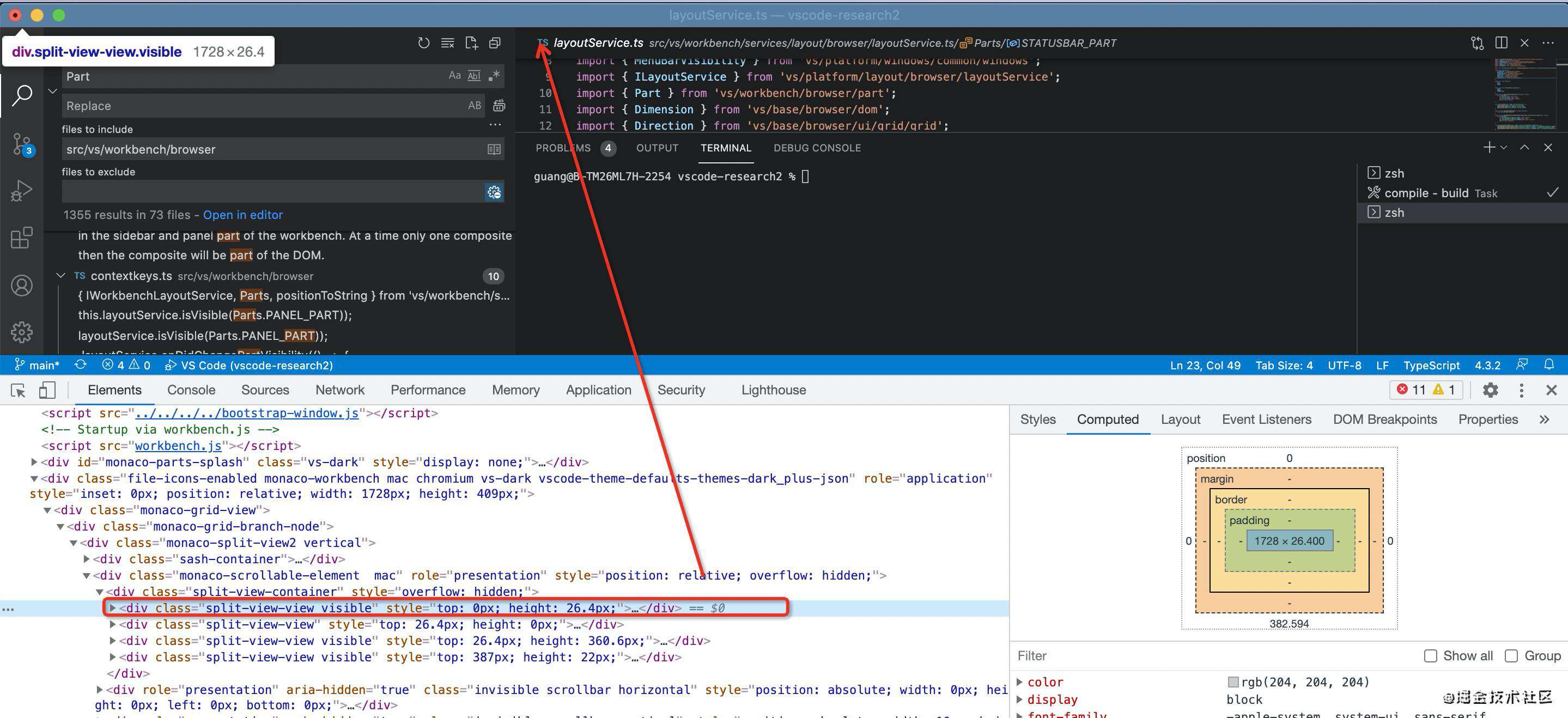The height and width of the screenshot is (718, 1568).
Task: Toggle Match Whole Word in search field
Action: [474, 76]
